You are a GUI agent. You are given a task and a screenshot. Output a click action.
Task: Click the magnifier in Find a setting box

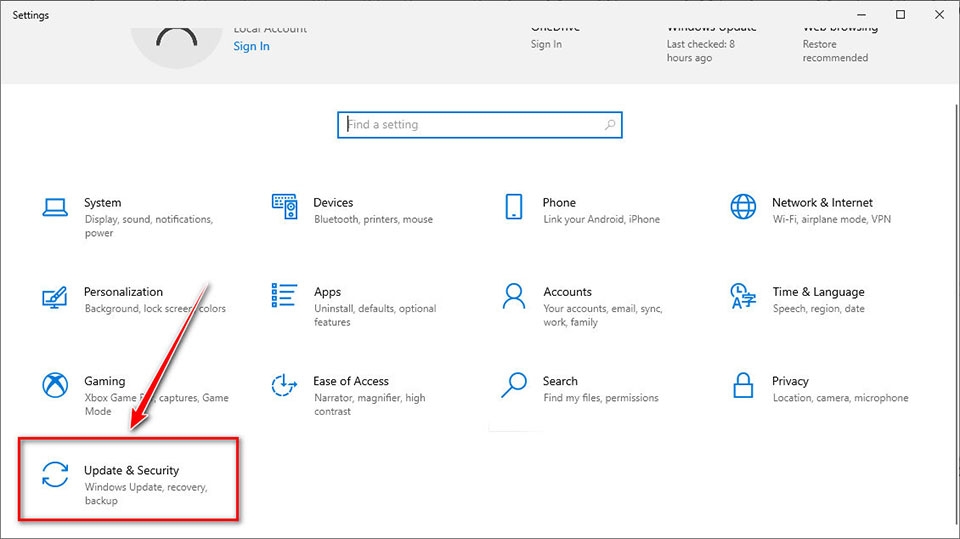pos(610,125)
